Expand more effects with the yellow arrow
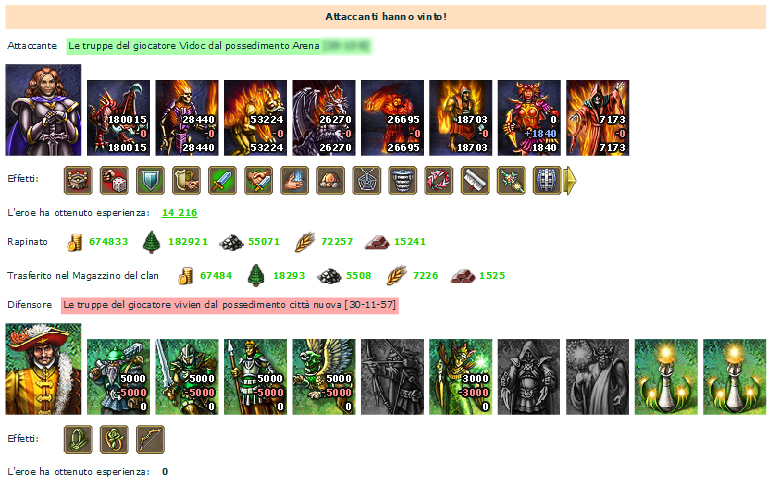The width and height of the screenshot is (768, 483). point(571,180)
